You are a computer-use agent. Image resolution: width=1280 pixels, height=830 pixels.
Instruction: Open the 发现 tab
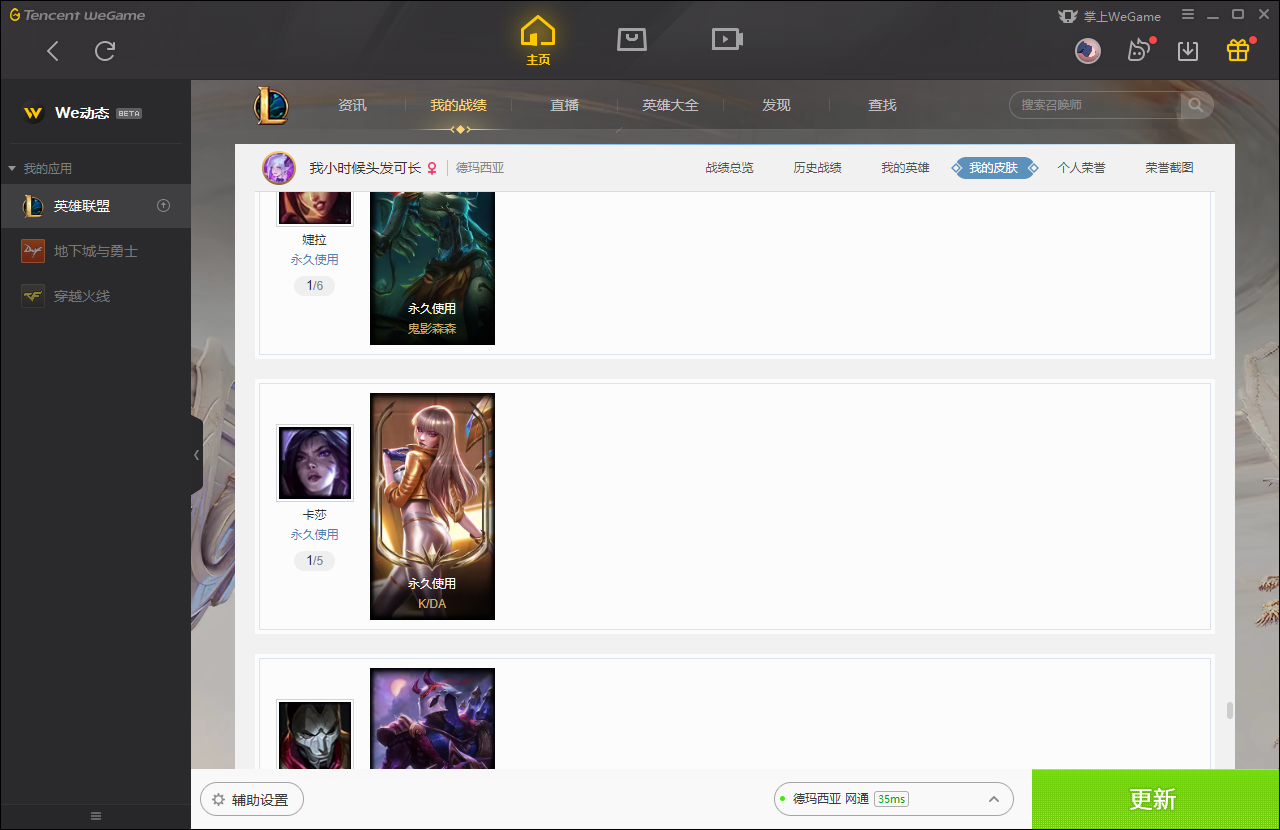click(x=776, y=105)
